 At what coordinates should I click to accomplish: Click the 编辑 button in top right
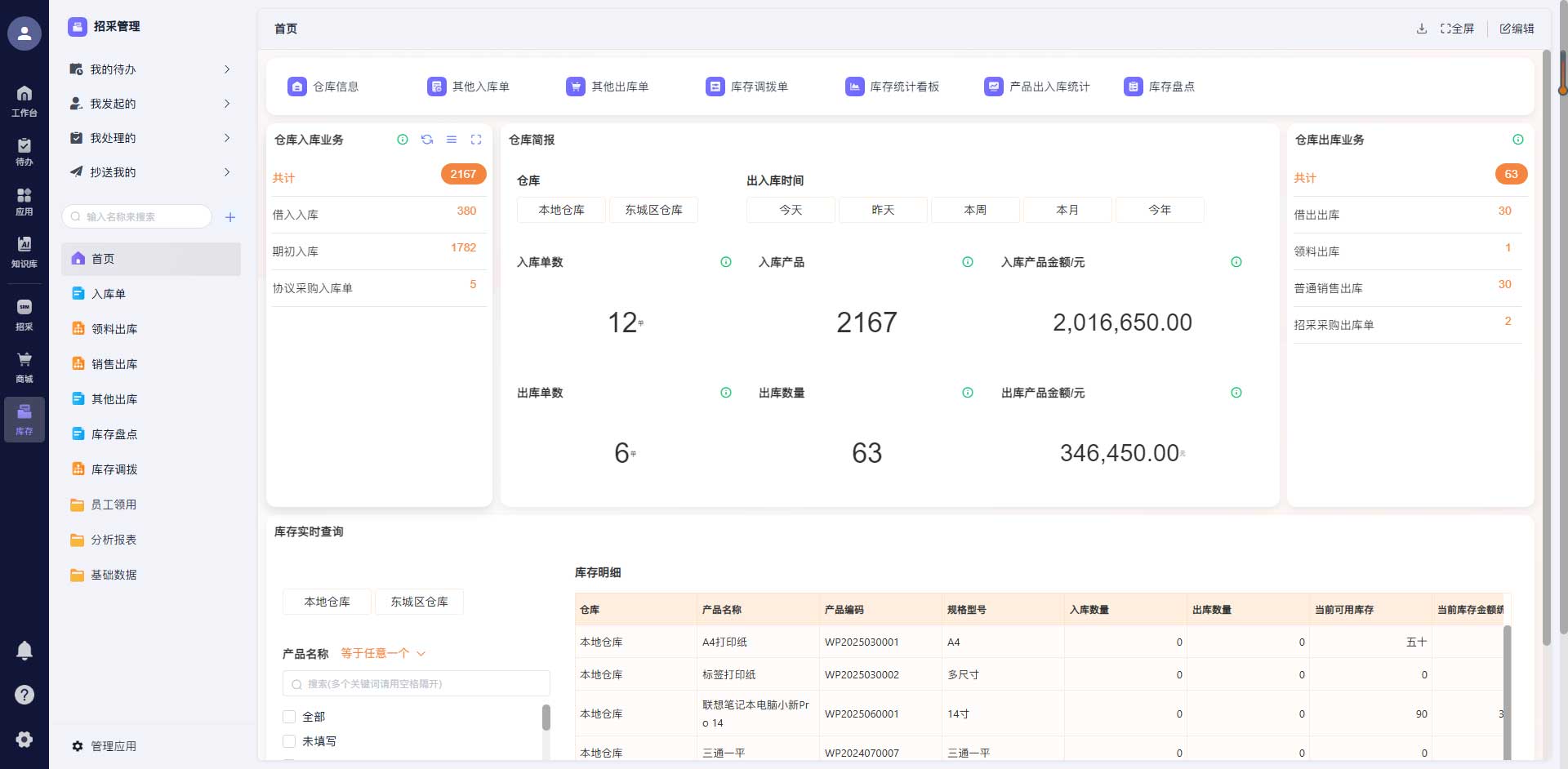[x=1517, y=29]
